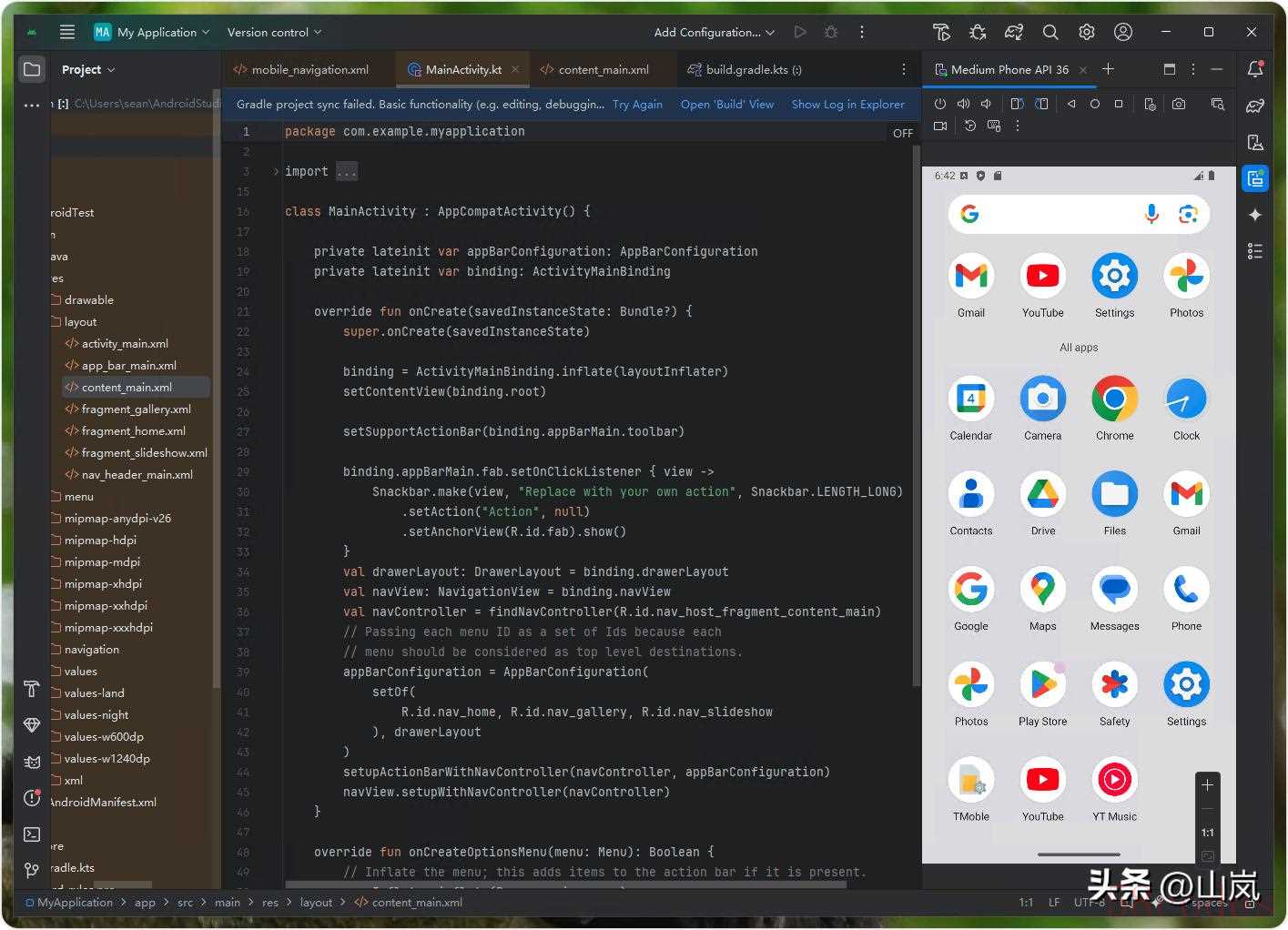Open the Notifications bell panel
The image size is (1288, 930).
[x=1255, y=69]
